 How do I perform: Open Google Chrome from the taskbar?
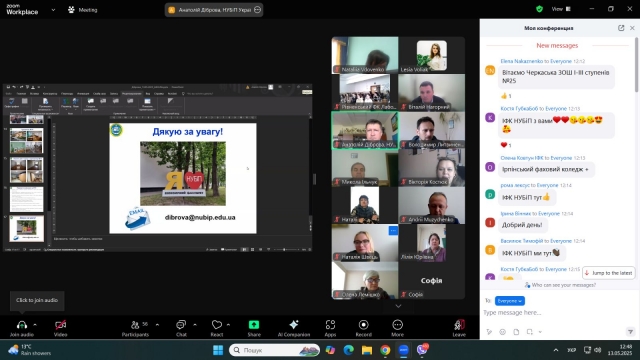(385, 350)
